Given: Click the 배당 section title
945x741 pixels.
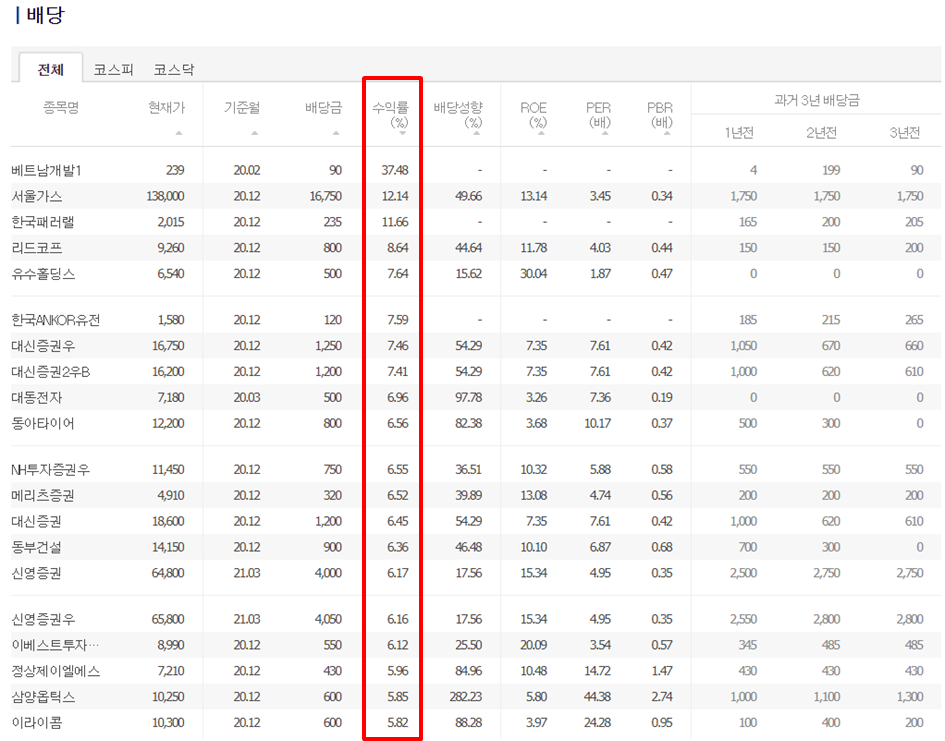Looking at the screenshot, I should coord(45,15).
